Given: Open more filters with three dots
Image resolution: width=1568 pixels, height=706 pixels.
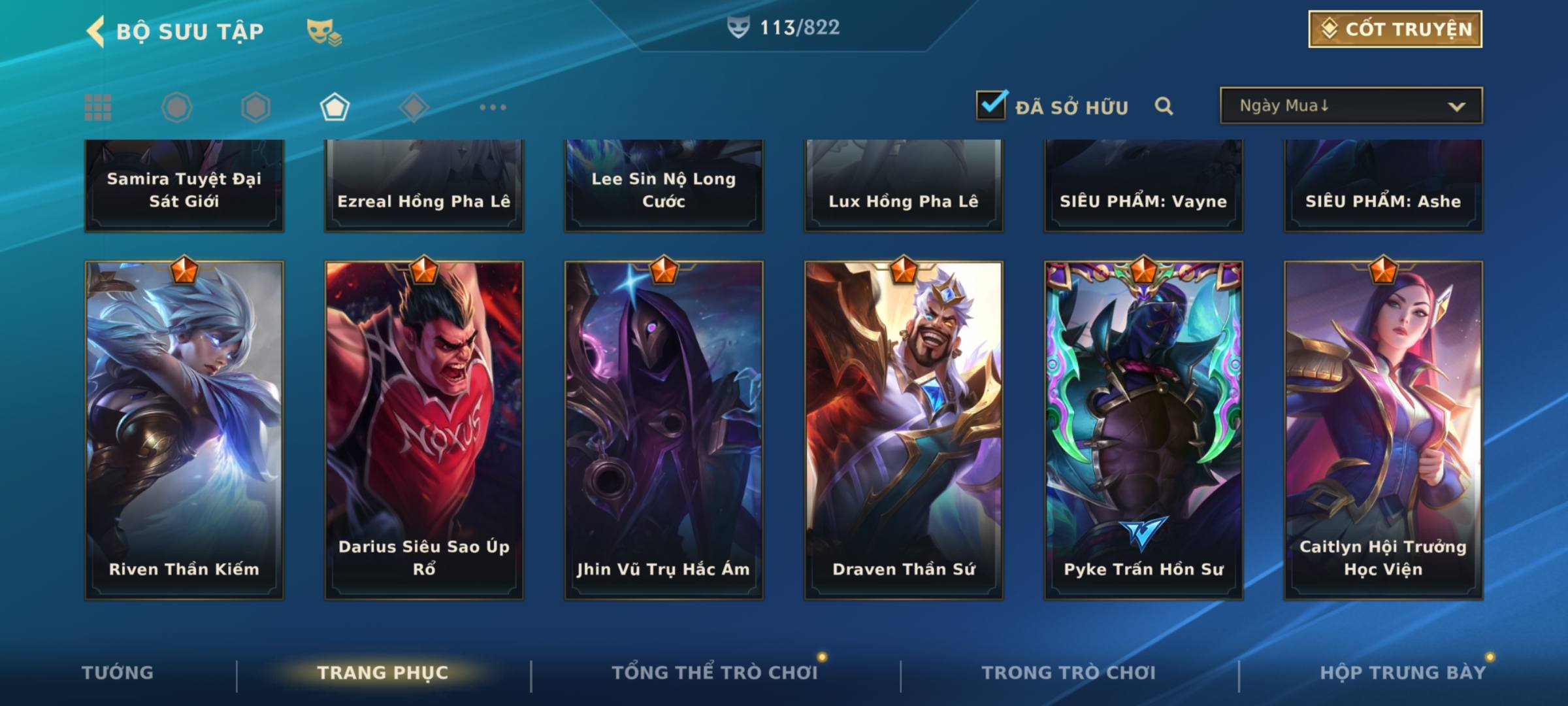Looking at the screenshot, I should tap(493, 107).
